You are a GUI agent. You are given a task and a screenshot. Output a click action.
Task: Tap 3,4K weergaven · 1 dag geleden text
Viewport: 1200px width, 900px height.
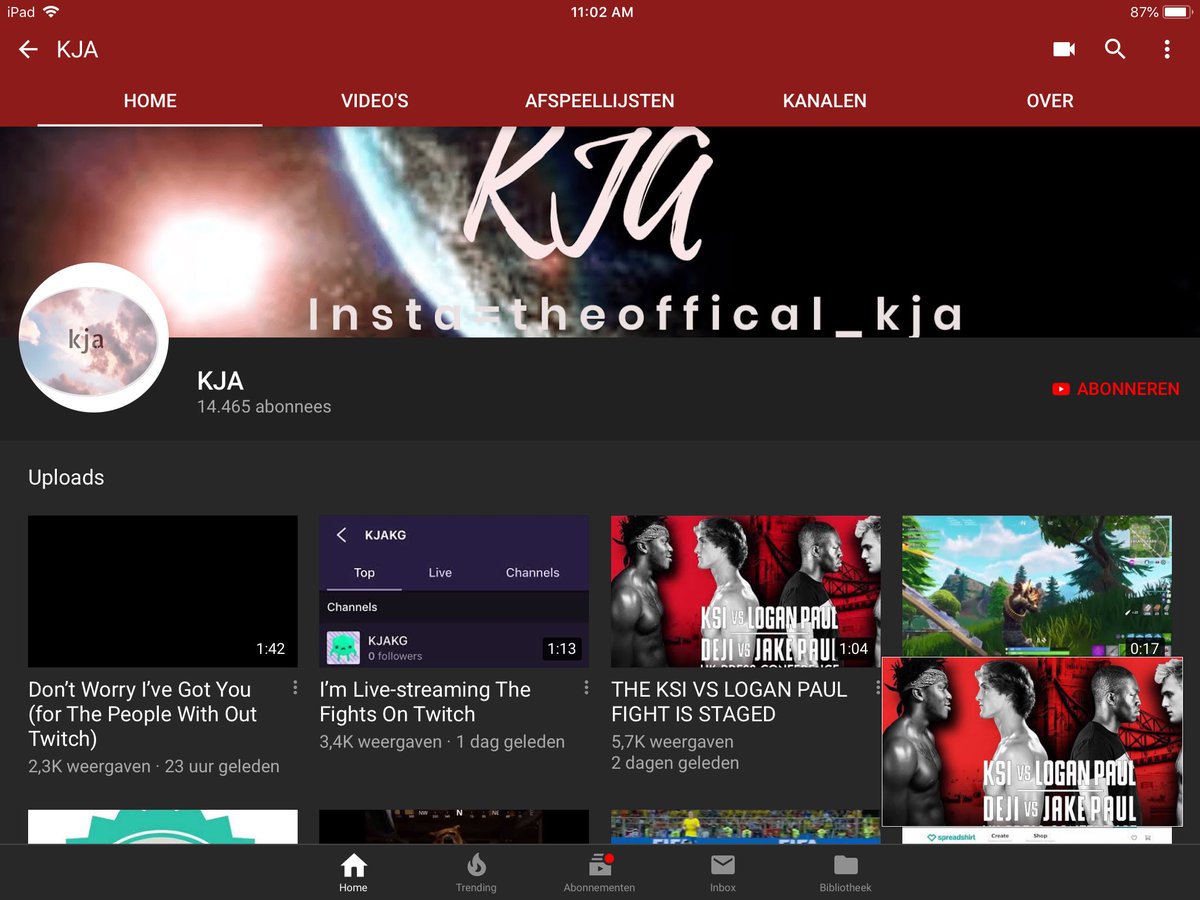point(442,742)
